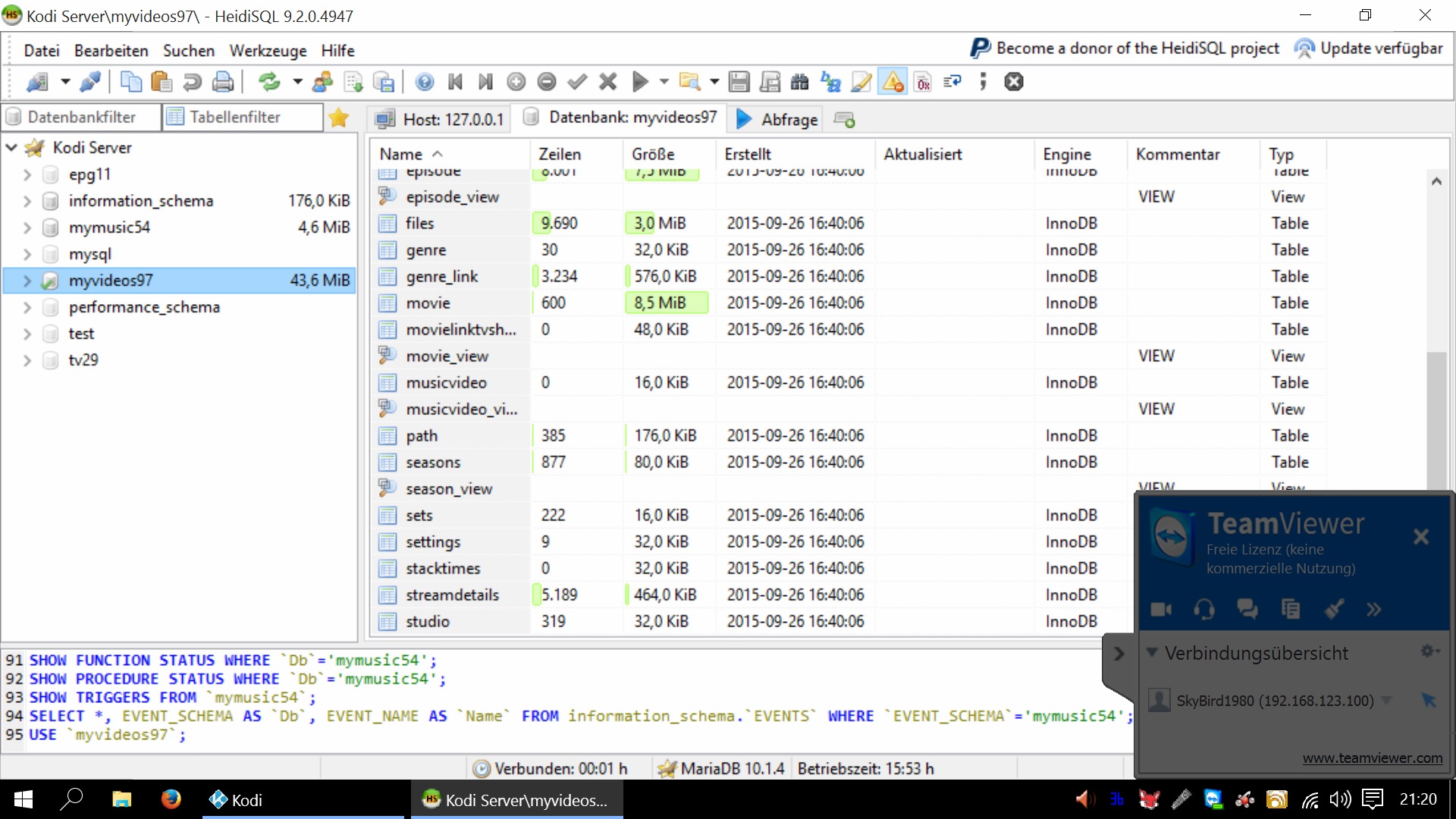
Task: Expand the mymusic54 database node
Action: 27,227
